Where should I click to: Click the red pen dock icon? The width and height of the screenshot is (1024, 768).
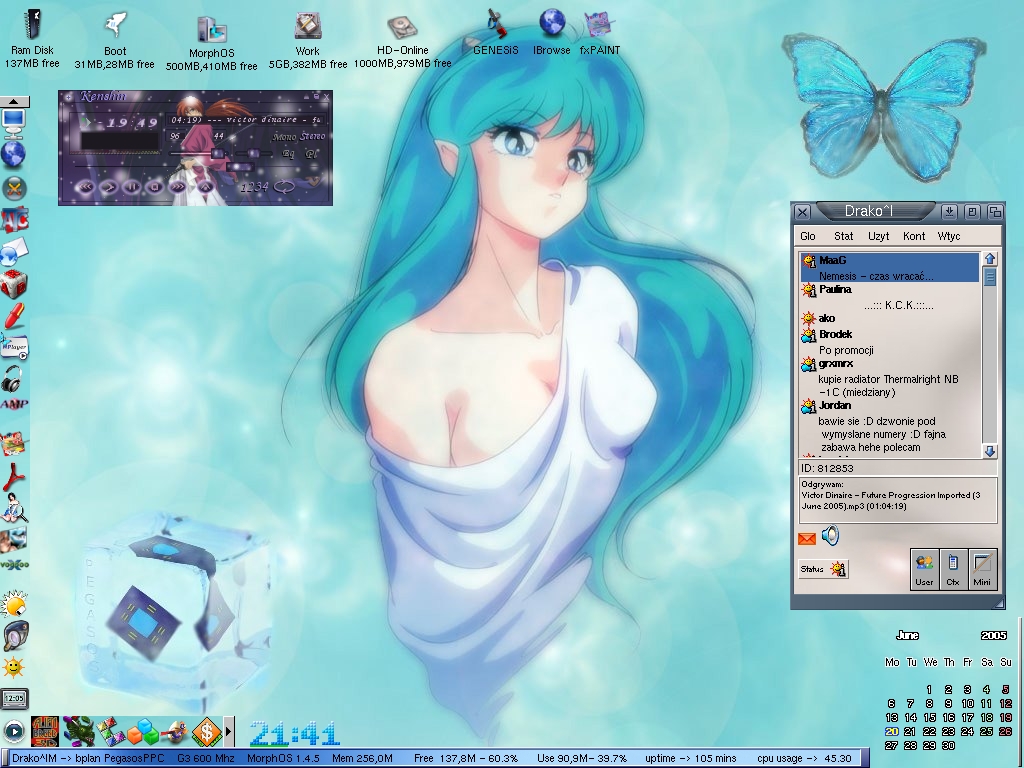coord(14,317)
